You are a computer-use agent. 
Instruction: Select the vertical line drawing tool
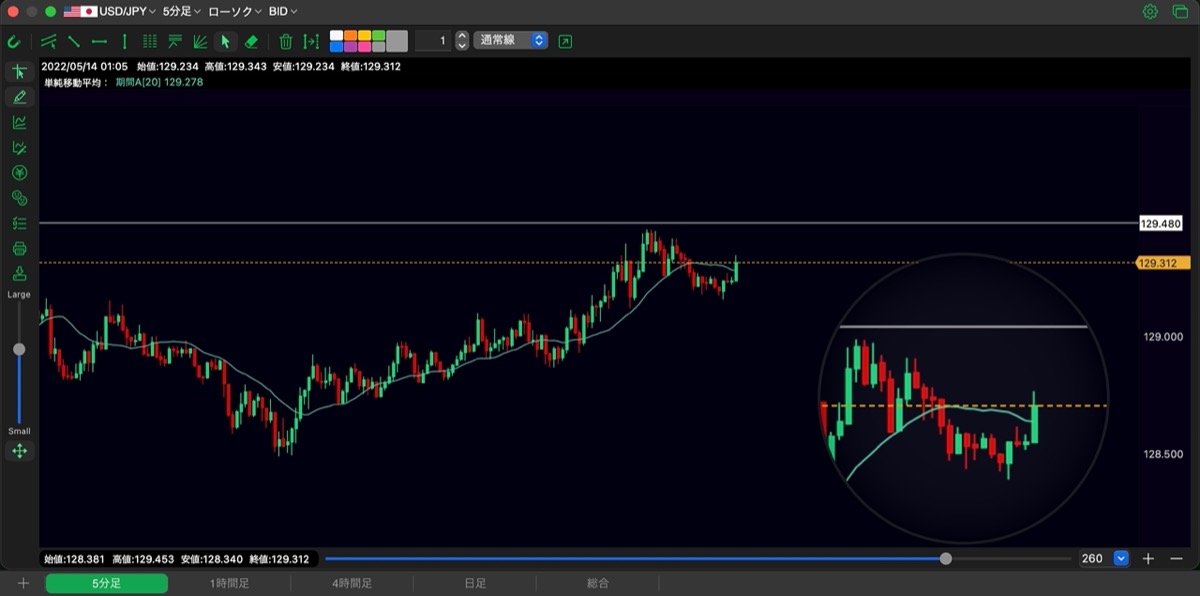click(x=124, y=41)
